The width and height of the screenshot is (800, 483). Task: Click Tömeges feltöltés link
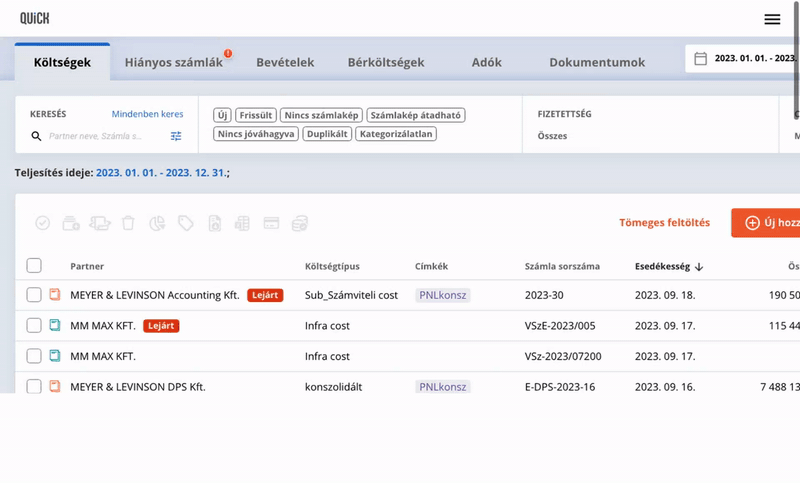click(665, 222)
